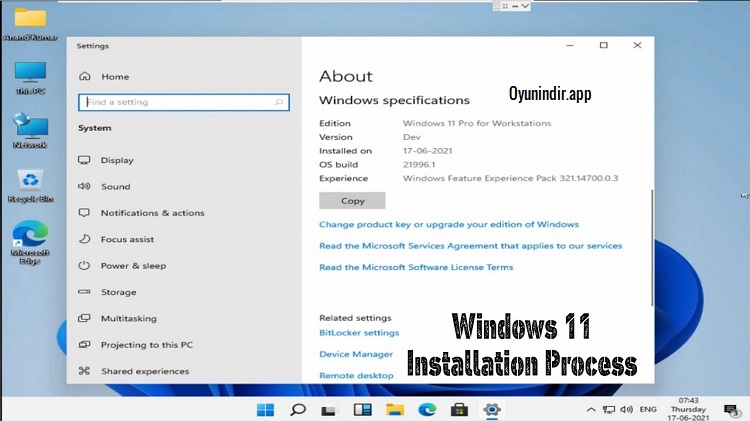The height and width of the screenshot is (421, 750).
Task: Select Network desktop icon
Action: click(30, 131)
